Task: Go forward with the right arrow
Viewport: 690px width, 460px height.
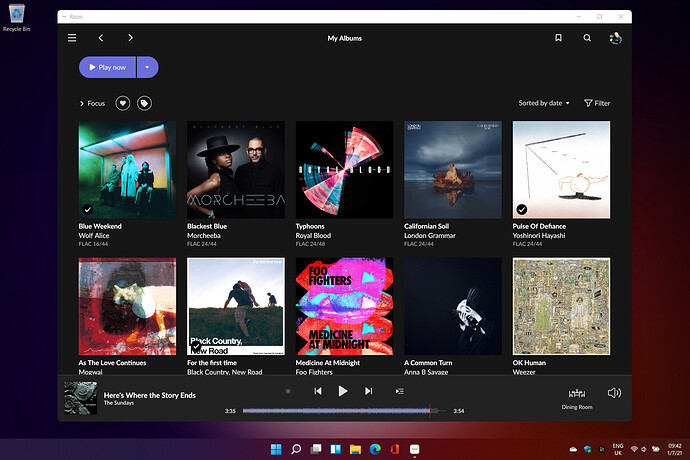Action: [x=130, y=38]
